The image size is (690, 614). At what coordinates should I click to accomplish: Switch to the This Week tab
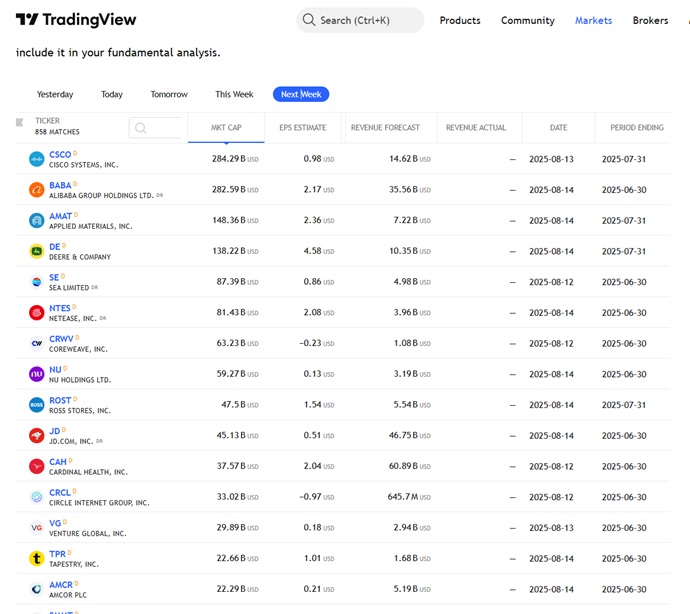pyautogui.click(x=234, y=94)
